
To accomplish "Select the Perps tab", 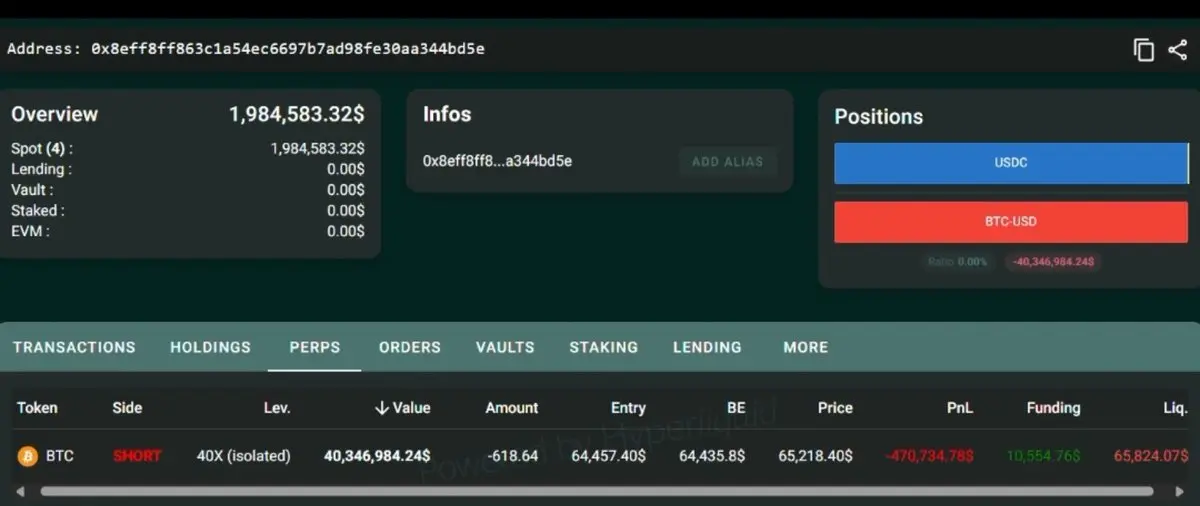I will 315,347.
